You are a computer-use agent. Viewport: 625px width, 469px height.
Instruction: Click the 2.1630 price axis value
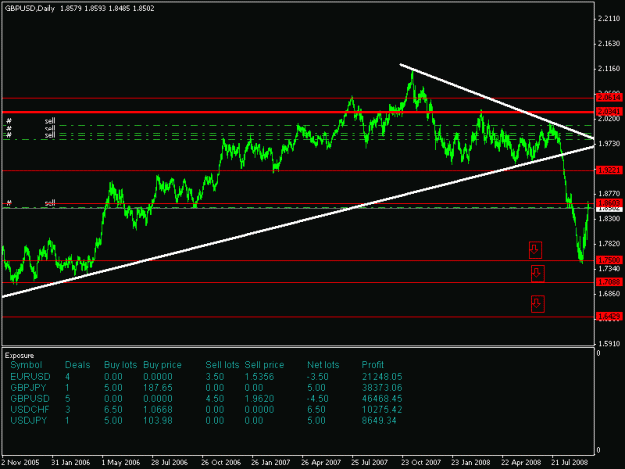609,43
